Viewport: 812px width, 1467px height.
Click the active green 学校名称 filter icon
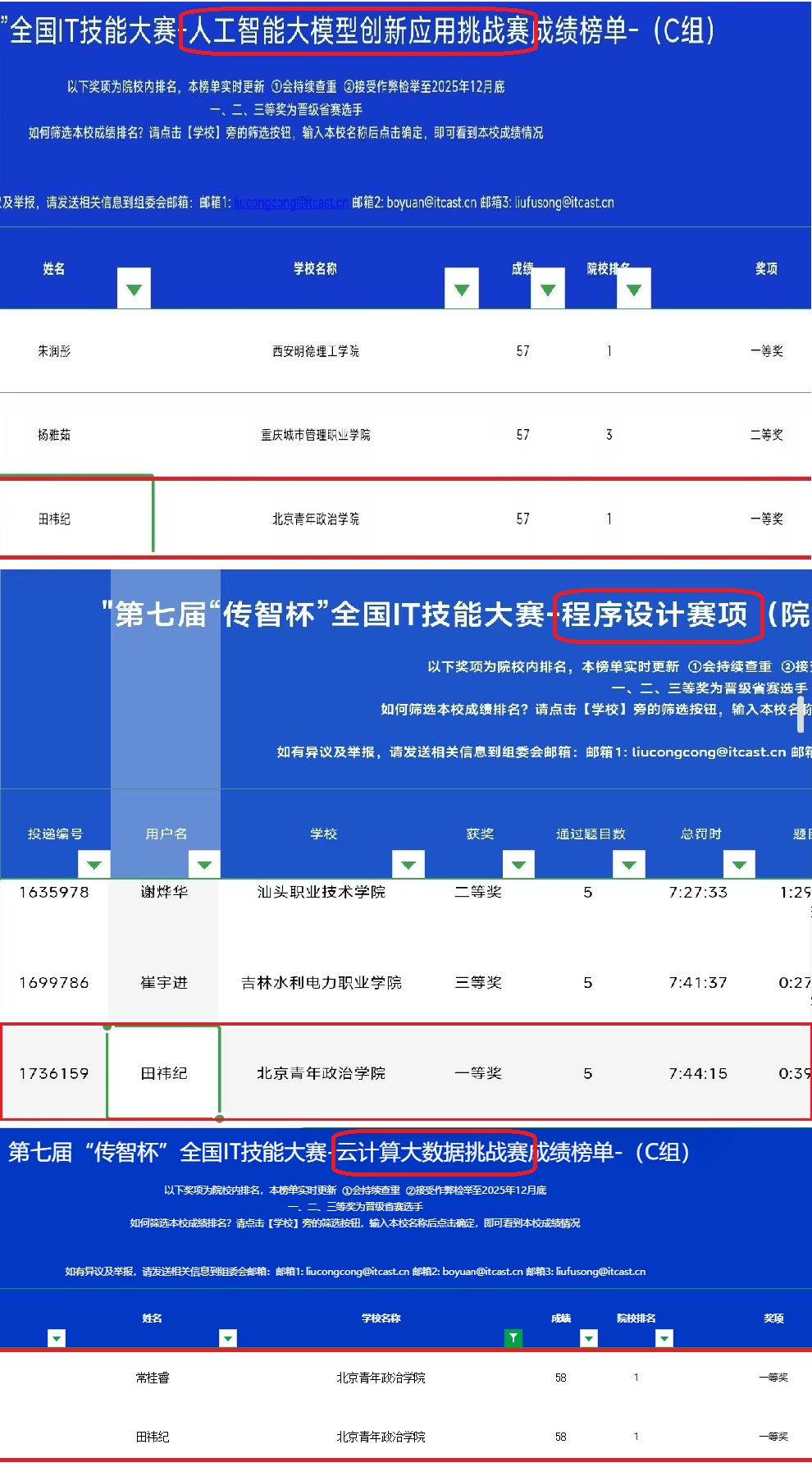(513, 1338)
